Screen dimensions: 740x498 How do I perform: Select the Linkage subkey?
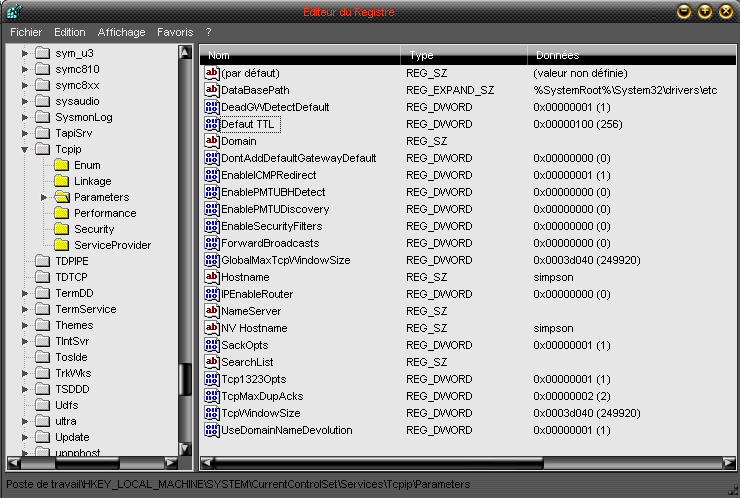tap(92, 181)
